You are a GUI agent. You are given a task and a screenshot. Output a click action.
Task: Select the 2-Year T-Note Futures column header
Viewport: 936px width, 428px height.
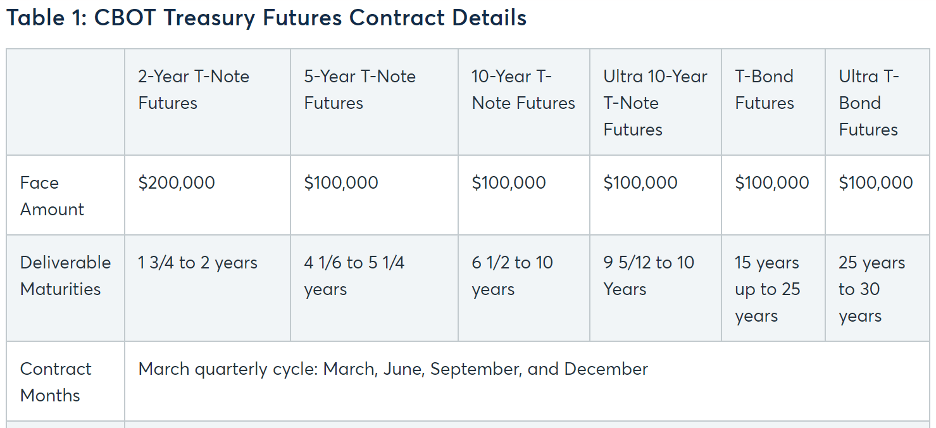pyautogui.click(x=208, y=102)
